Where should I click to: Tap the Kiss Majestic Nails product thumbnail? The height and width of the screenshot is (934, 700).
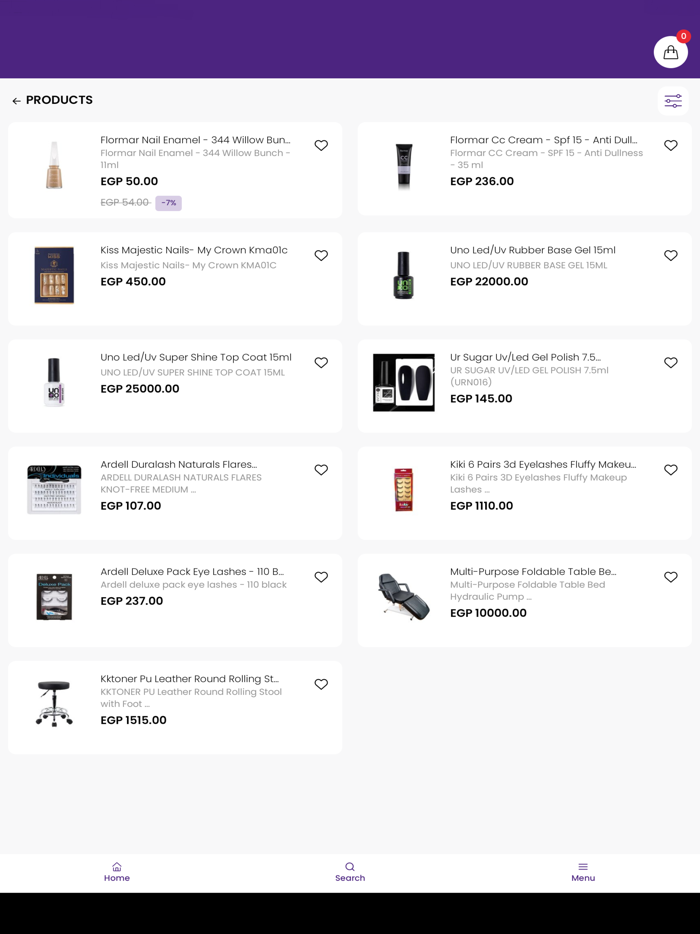(54, 275)
